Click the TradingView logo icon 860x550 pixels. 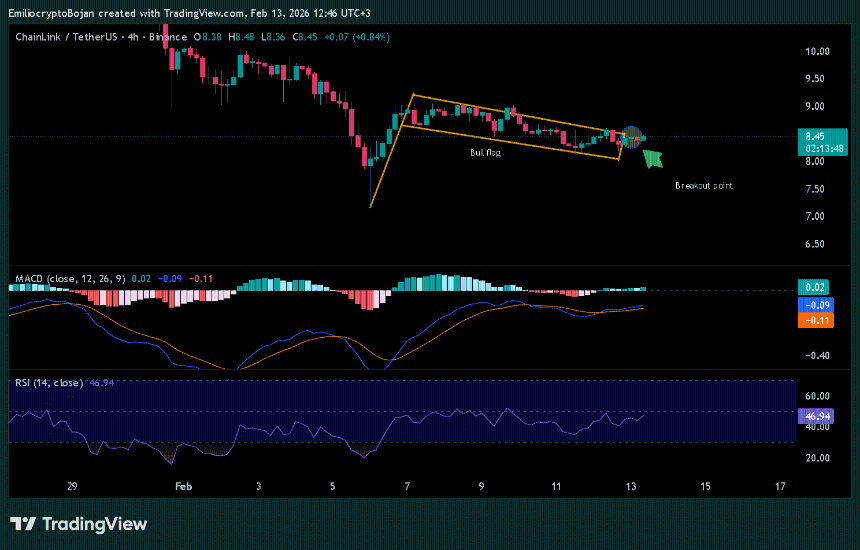23,524
